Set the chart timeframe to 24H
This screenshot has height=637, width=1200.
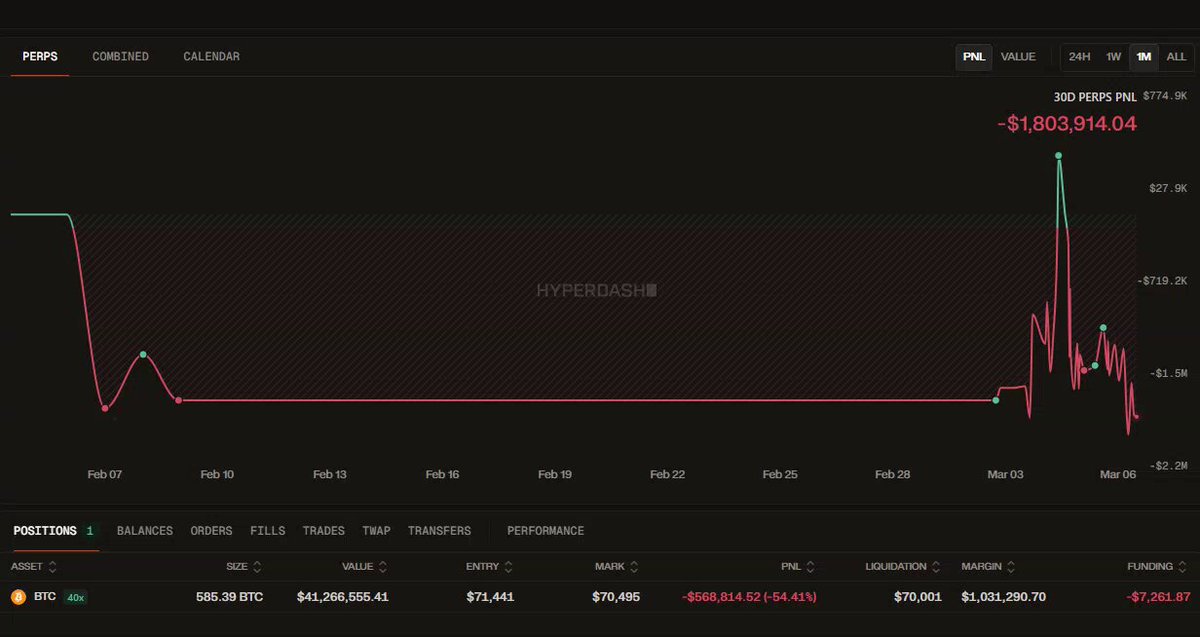(x=1079, y=57)
